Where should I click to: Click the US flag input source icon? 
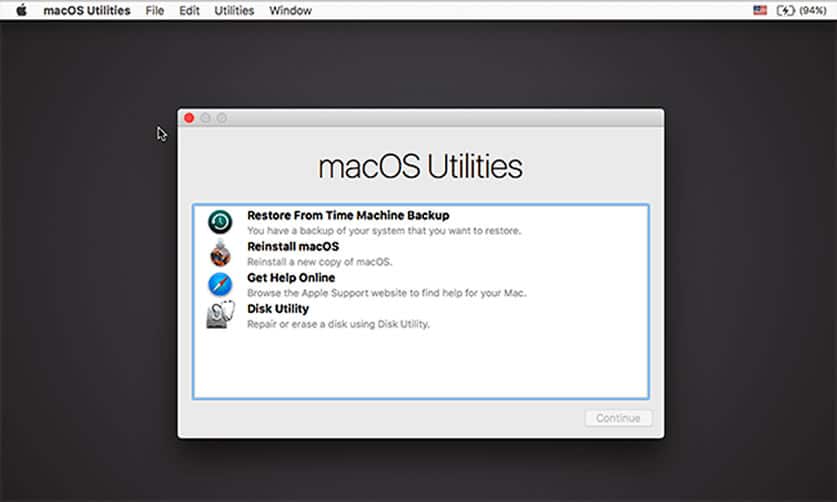pyautogui.click(x=760, y=10)
